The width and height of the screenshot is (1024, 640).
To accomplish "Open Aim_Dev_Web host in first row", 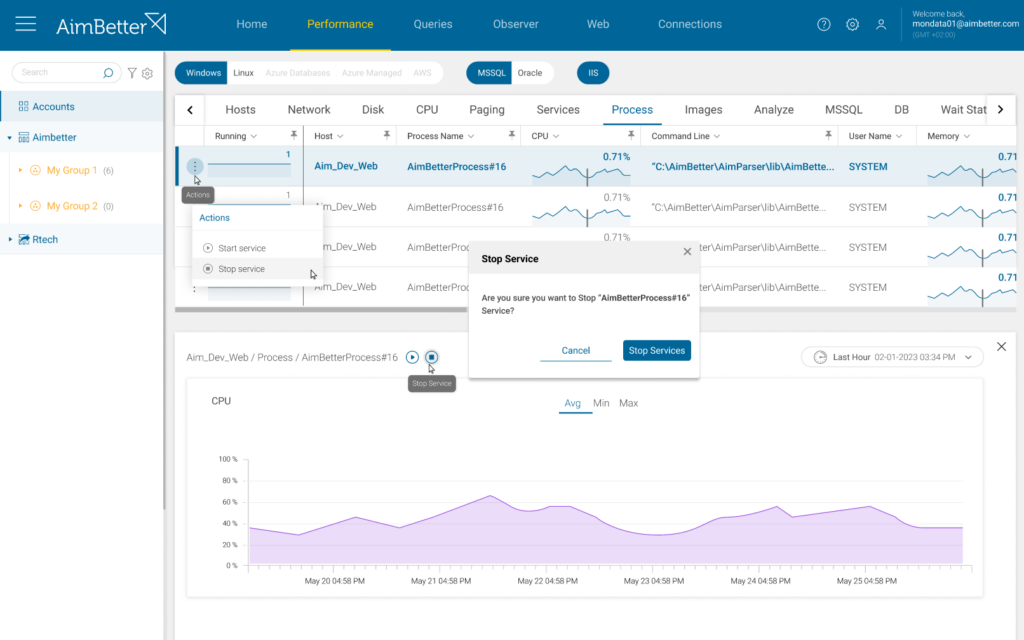I will coord(345,167).
